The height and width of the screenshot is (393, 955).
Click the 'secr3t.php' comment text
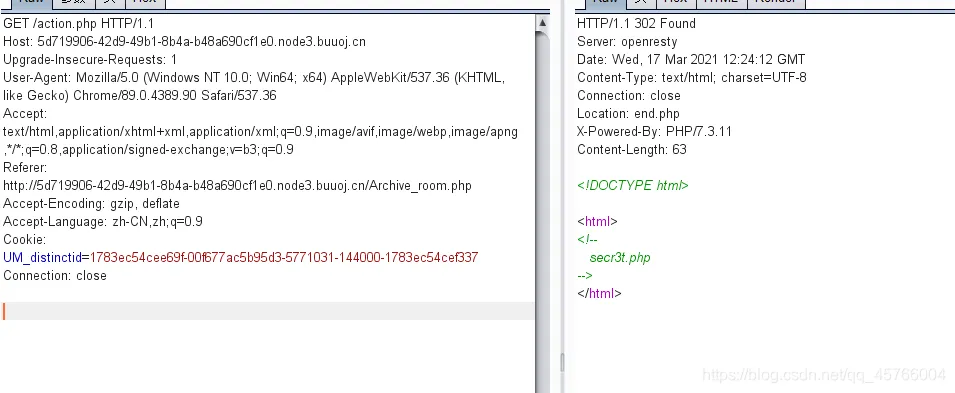point(620,258)
